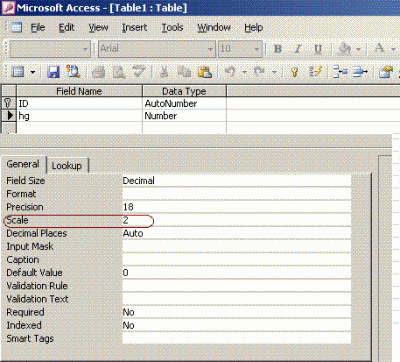The height and width of the screenshot is (362, 400).
Task: Select the hg field name cell
Action: (79, 116)
